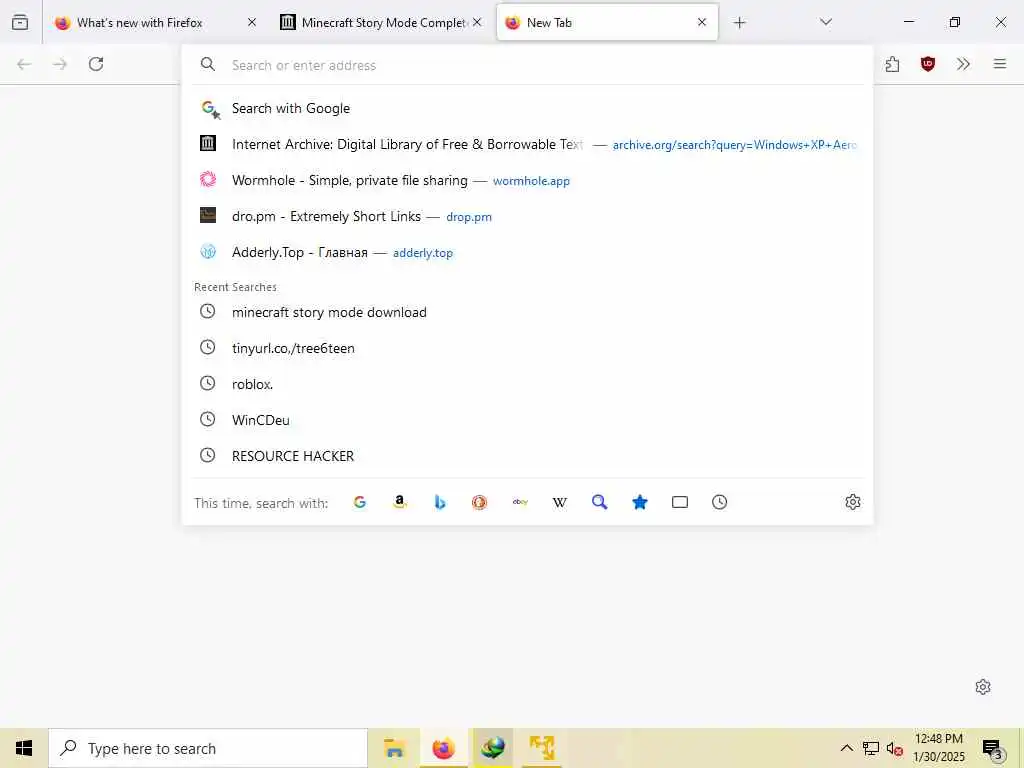1024x768 pixels.
Task: Select recent search minecraft story mode download
Action: [x=527, y=312]
